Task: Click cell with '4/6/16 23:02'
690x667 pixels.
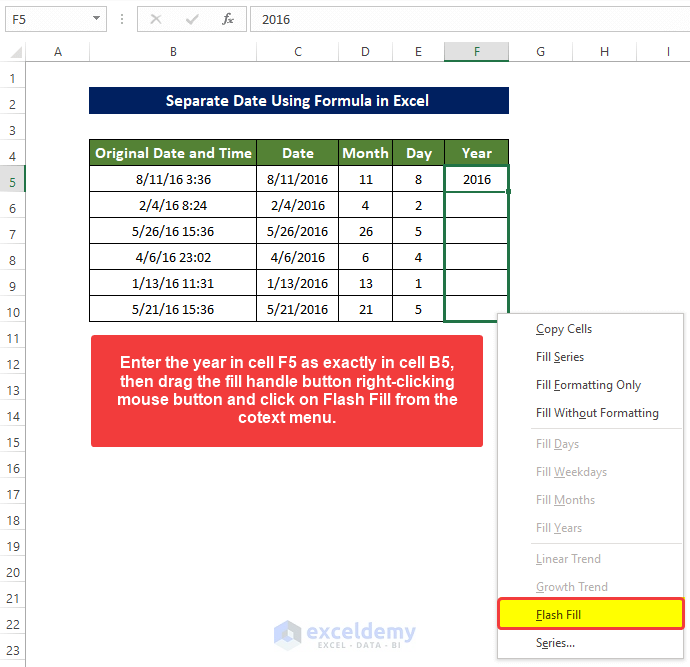Action: tap(173, 257)
